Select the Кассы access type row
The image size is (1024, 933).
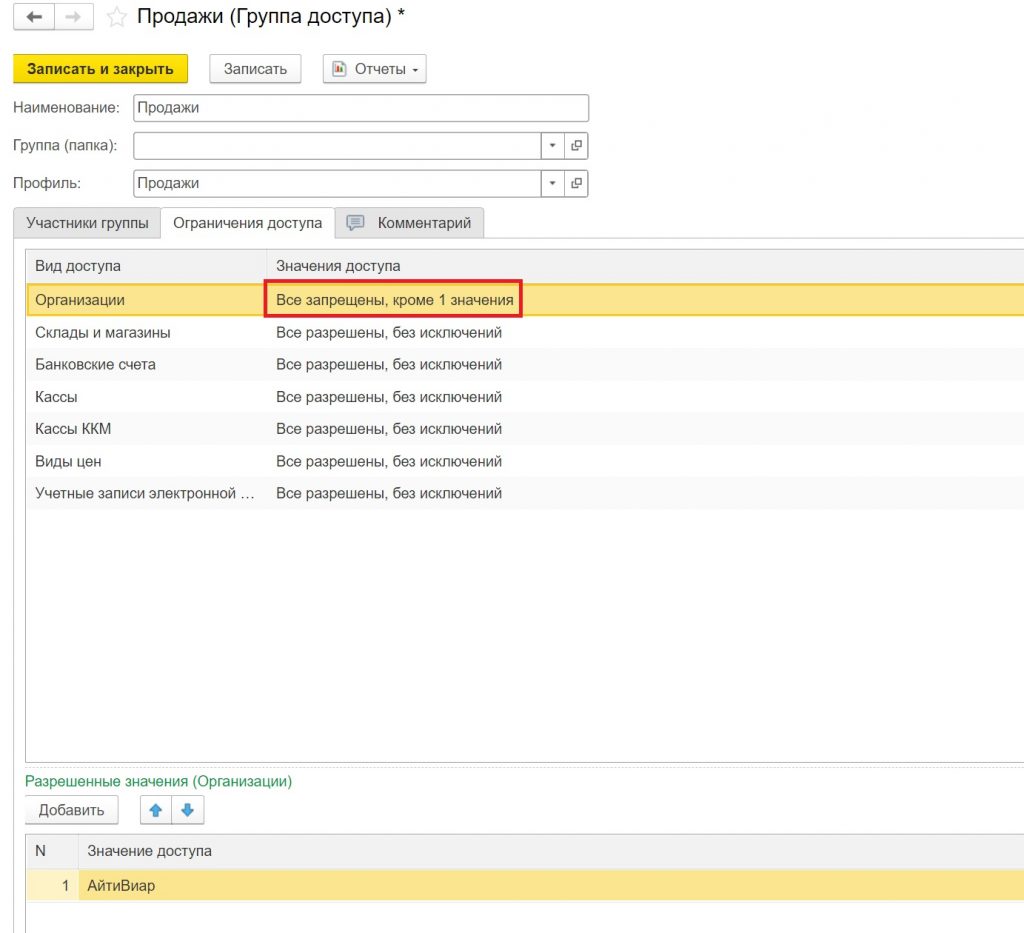525,397
